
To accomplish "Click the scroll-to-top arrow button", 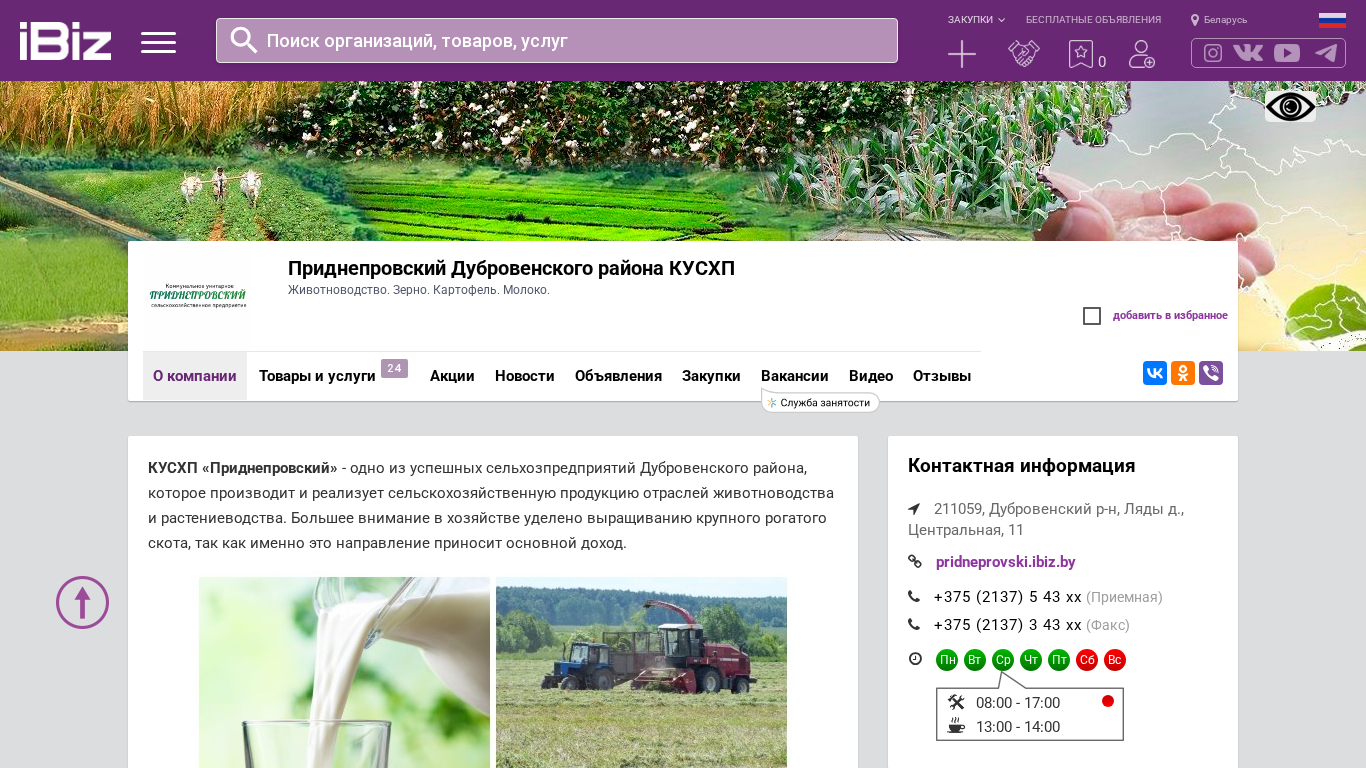I will coord(82,603).
